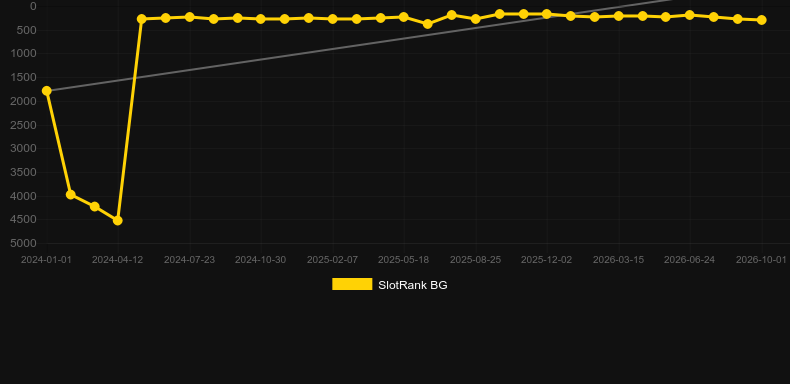This screenshot has height=384, width=790.
Task: Select the first data point at 2024-01-01
Action: point(47,91)
